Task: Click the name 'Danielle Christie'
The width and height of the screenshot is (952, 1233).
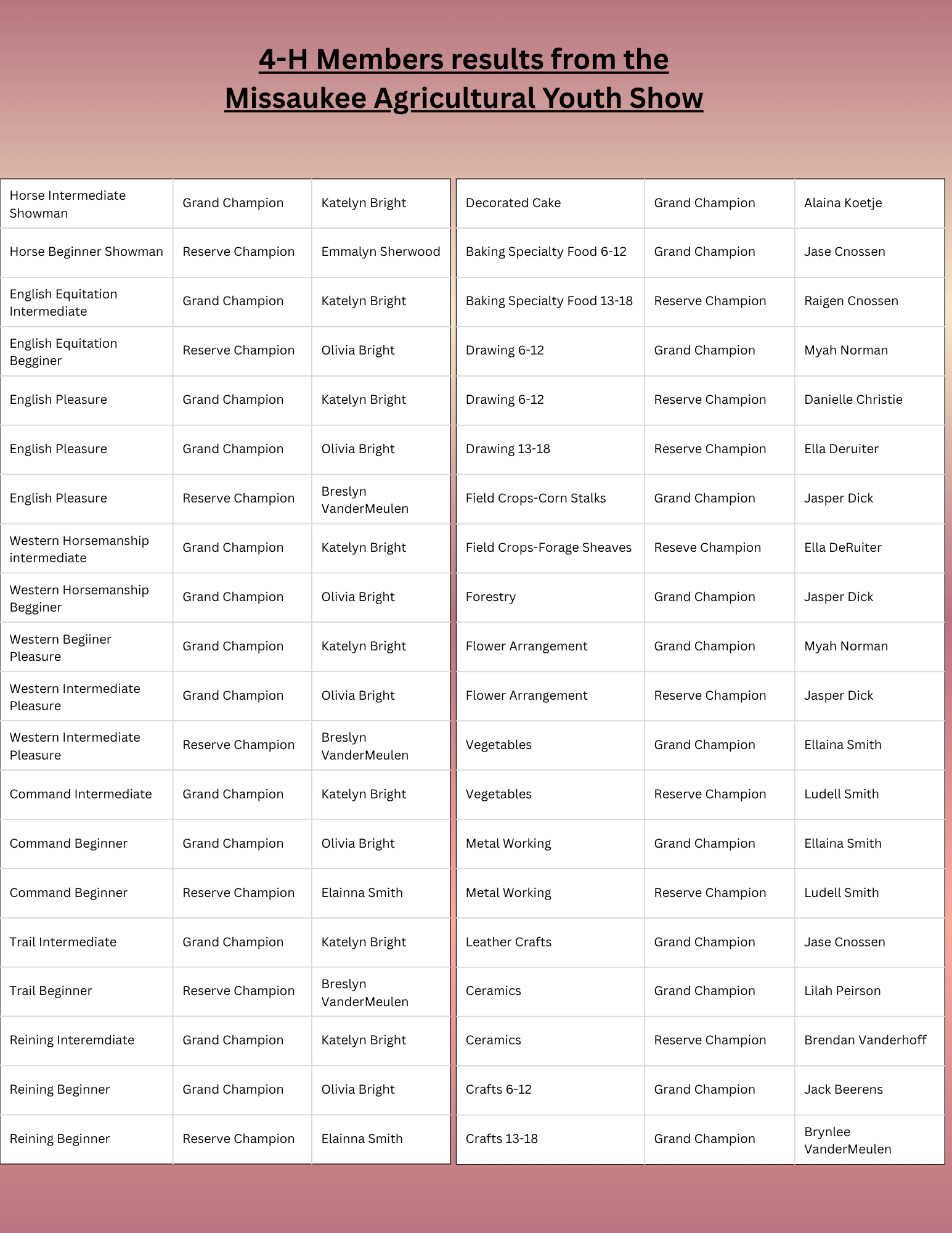Action: 853,400
